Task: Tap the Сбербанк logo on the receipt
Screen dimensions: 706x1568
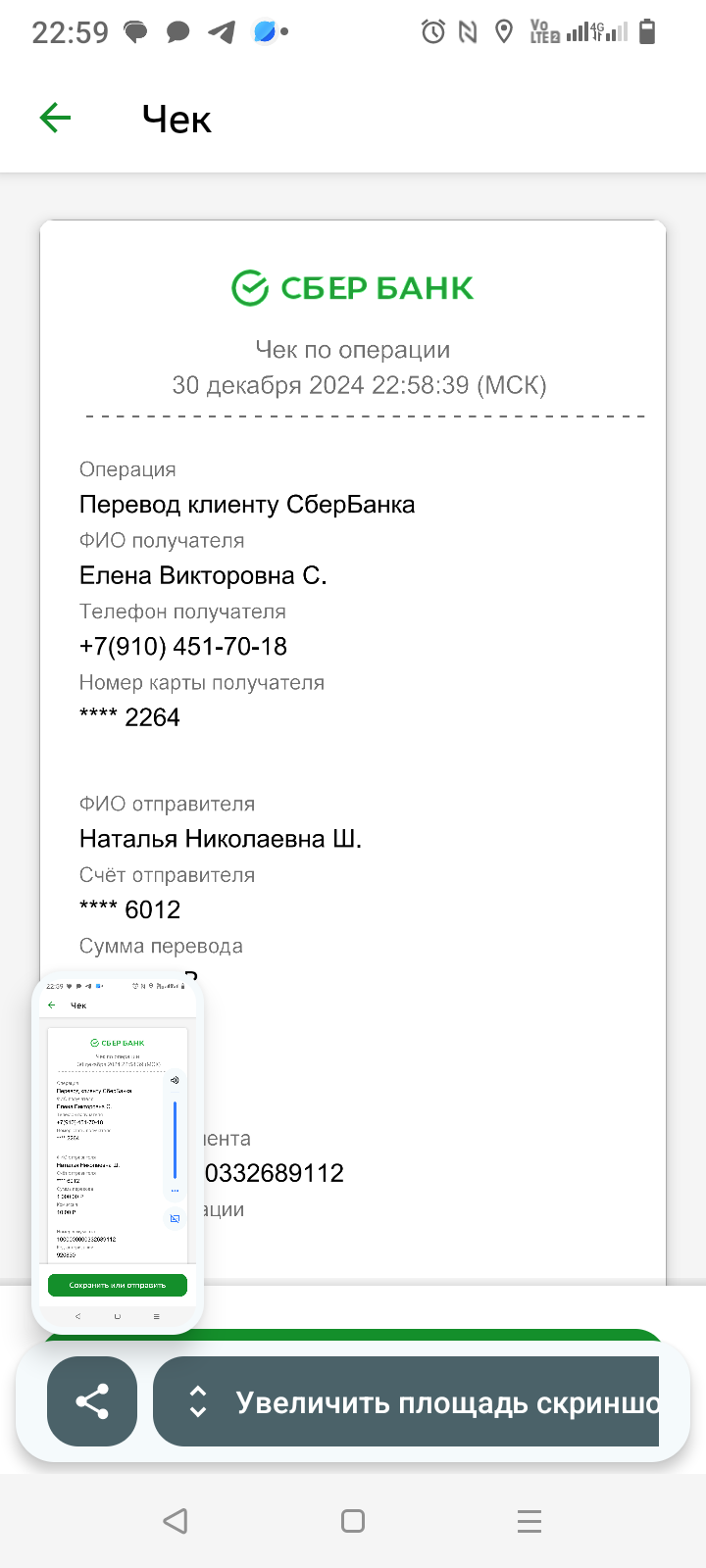Action: pyautogui.click(x=353, y=288)
